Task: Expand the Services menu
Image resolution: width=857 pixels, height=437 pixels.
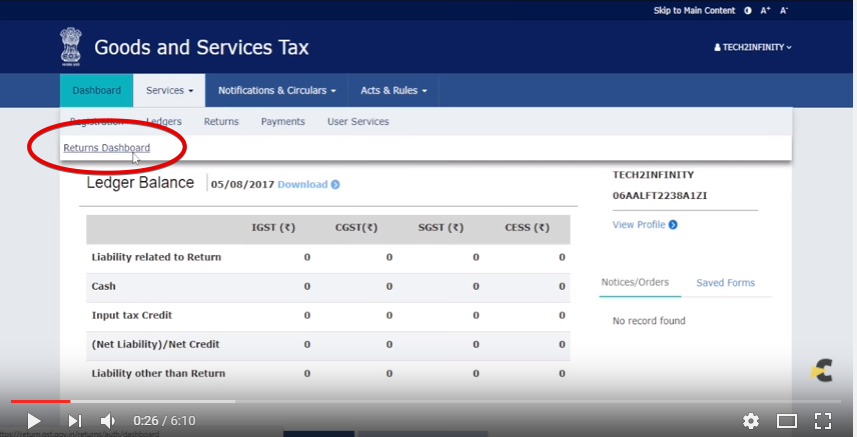Action: (x=169, y=90)
